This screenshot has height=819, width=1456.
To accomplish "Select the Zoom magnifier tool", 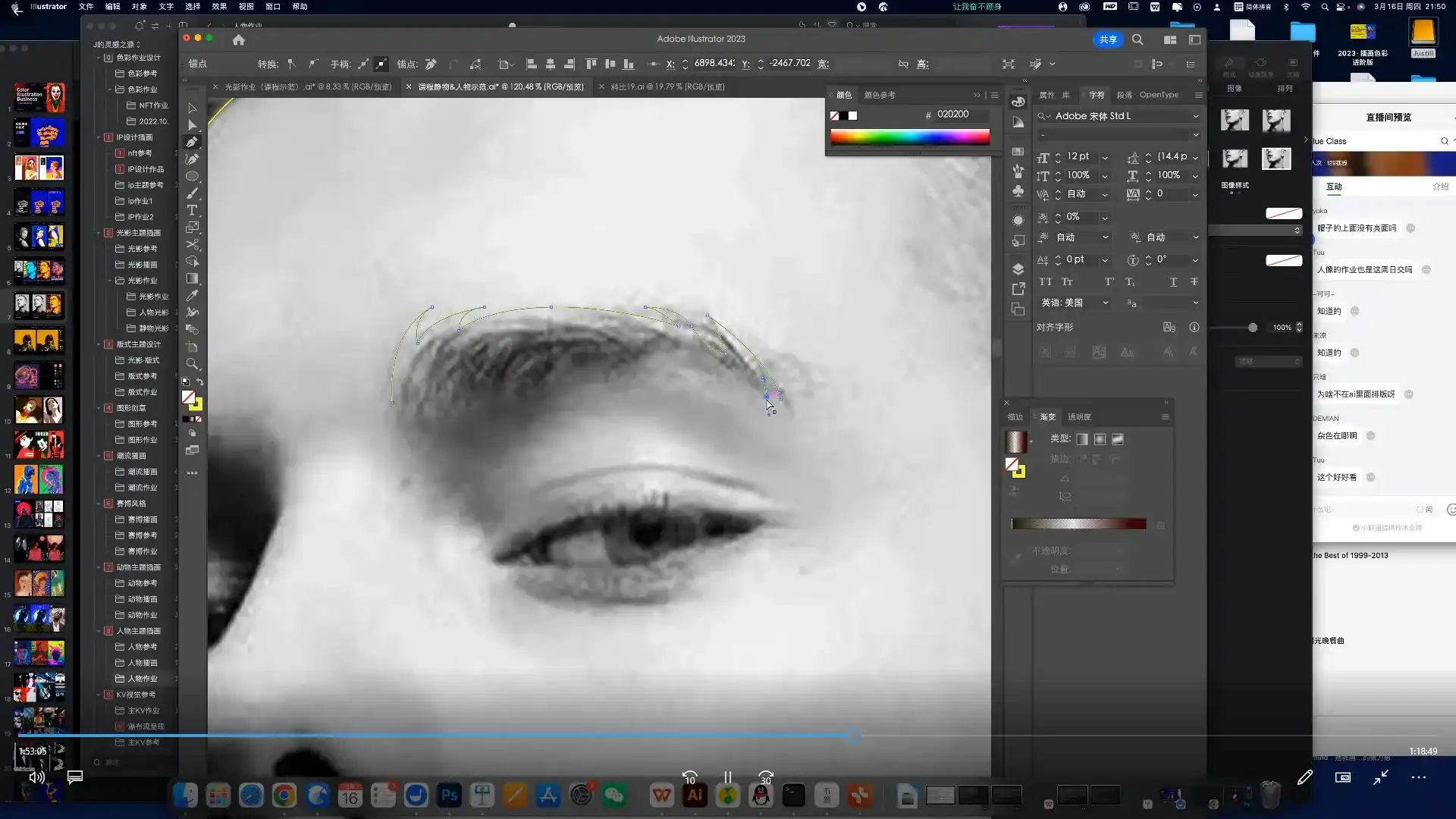I will pos(193,364).
